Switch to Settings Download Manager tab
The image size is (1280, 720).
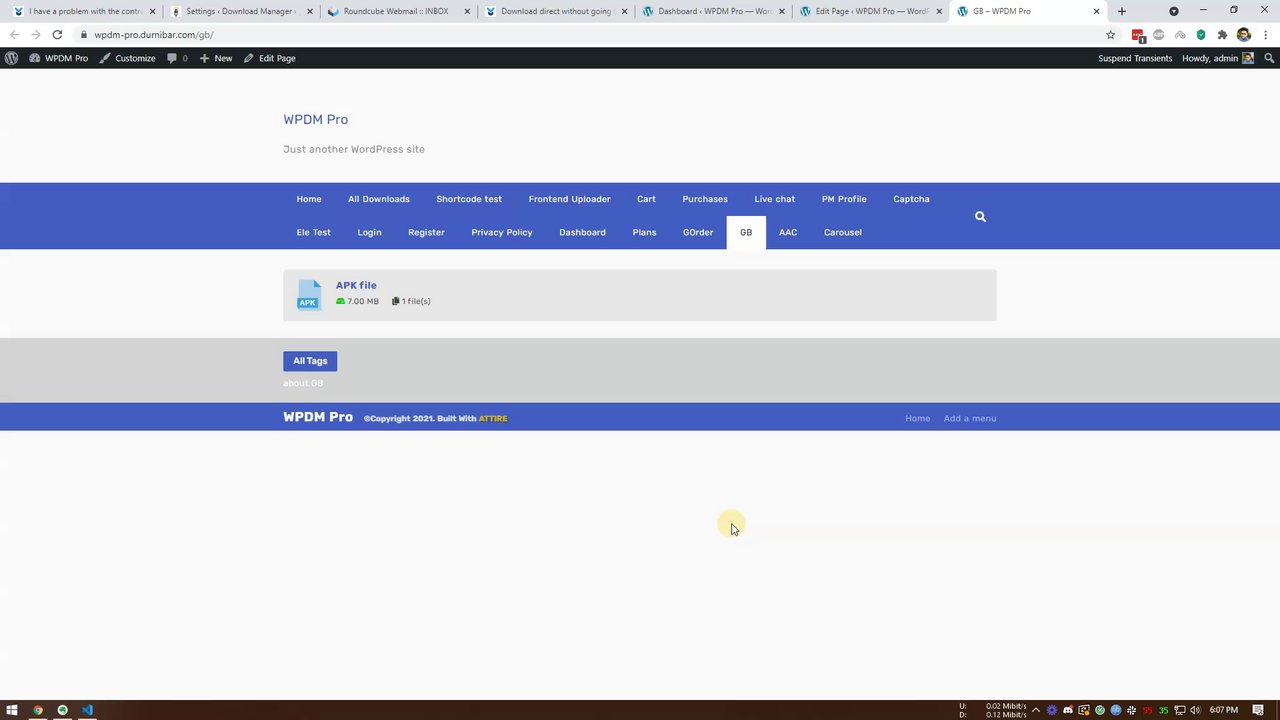(x=240, y=11)
